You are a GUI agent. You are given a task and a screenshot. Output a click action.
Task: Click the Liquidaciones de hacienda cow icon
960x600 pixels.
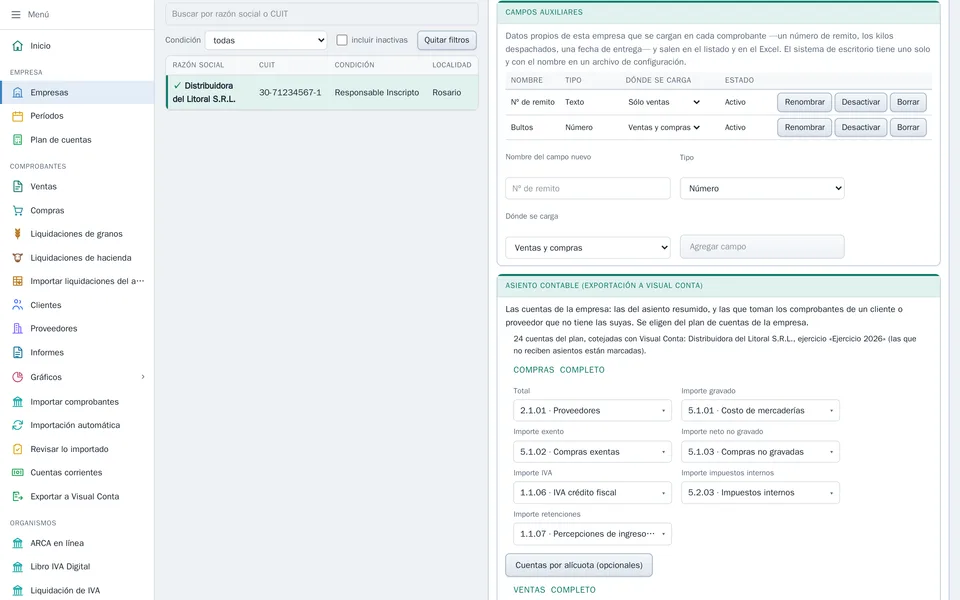18,258
